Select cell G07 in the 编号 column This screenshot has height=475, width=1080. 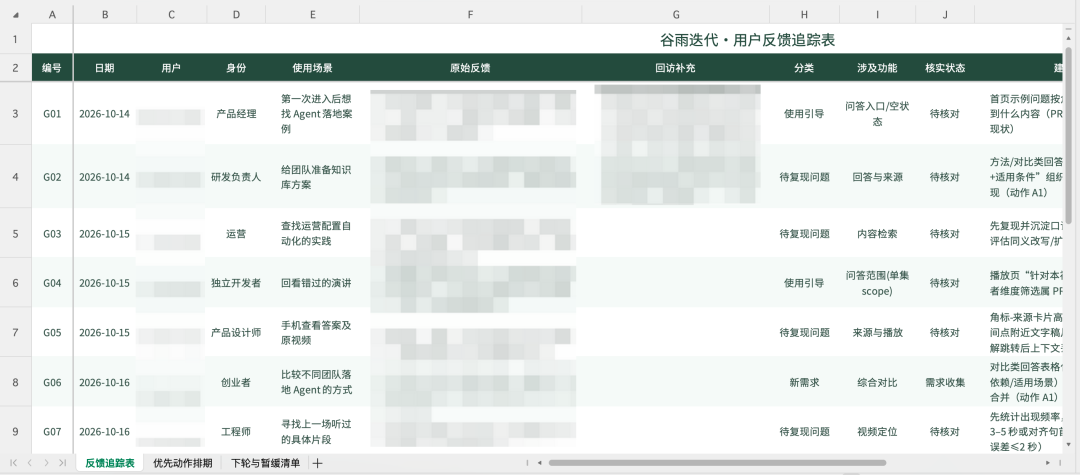52,432
